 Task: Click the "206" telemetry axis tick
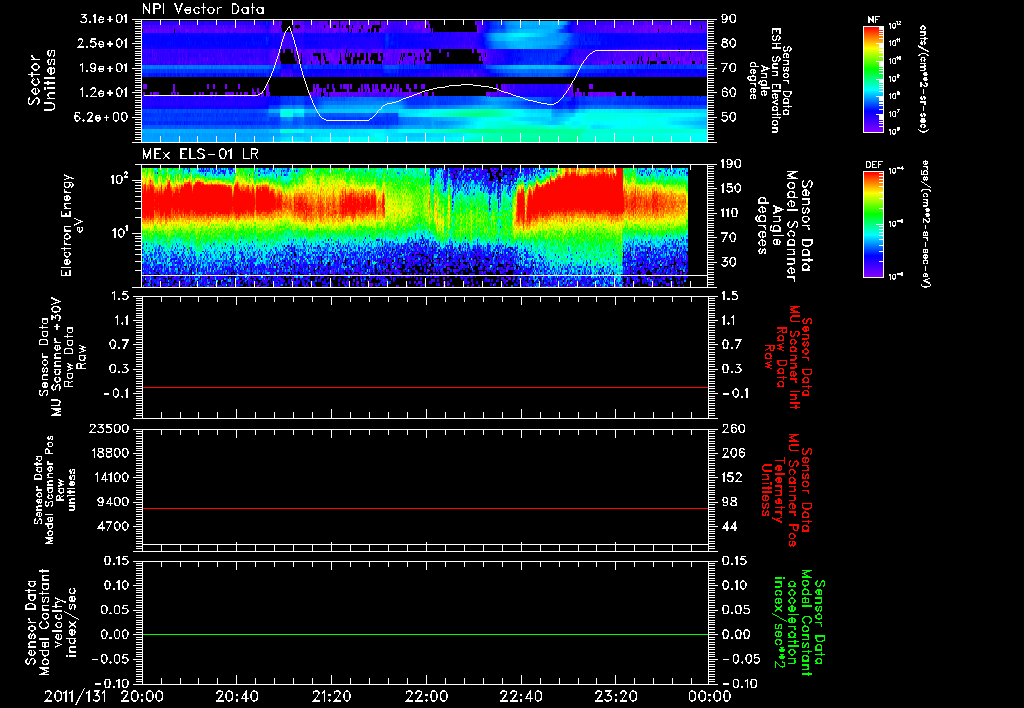pyautogui.click(x=733, y=453)
